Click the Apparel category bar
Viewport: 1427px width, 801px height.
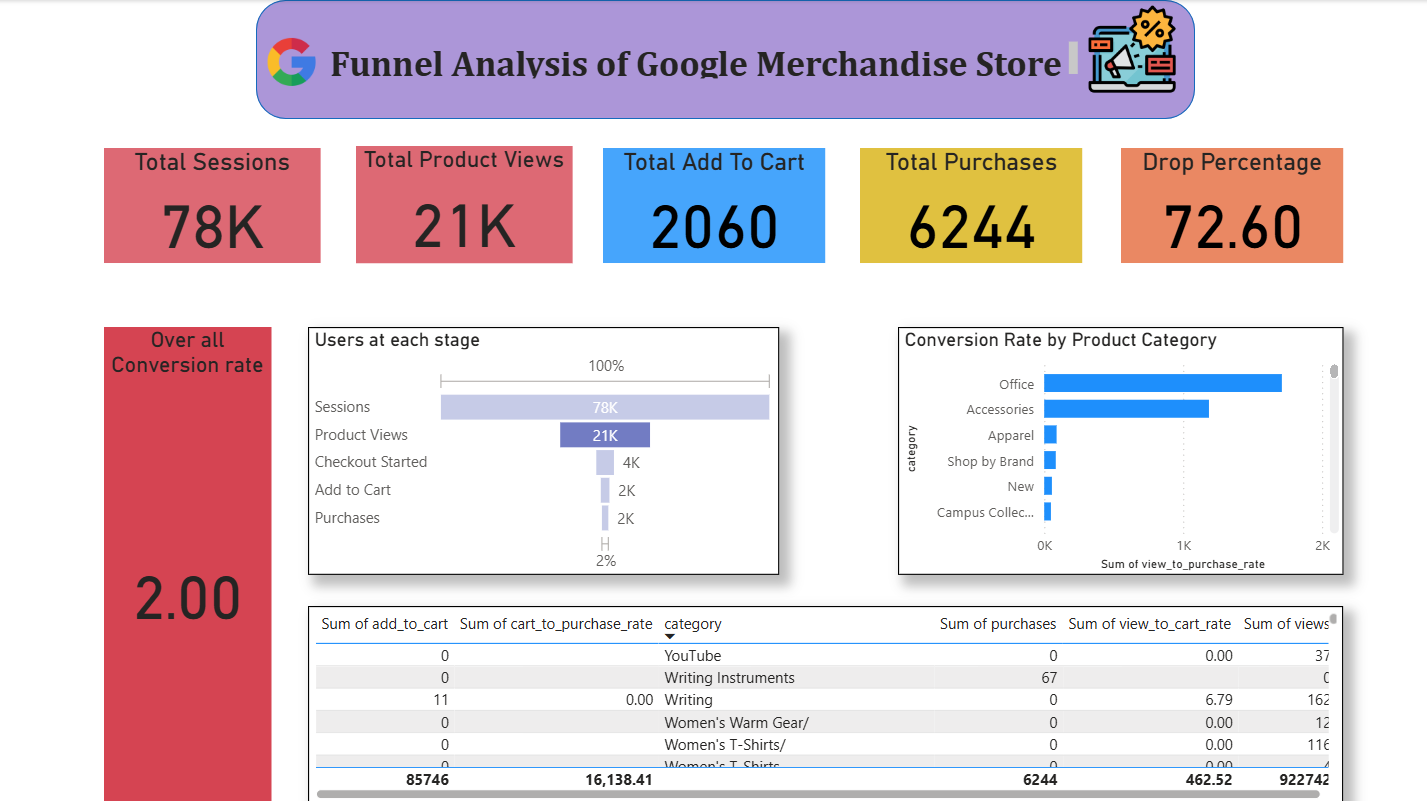pyautogui.click(x=1050, y=435)
